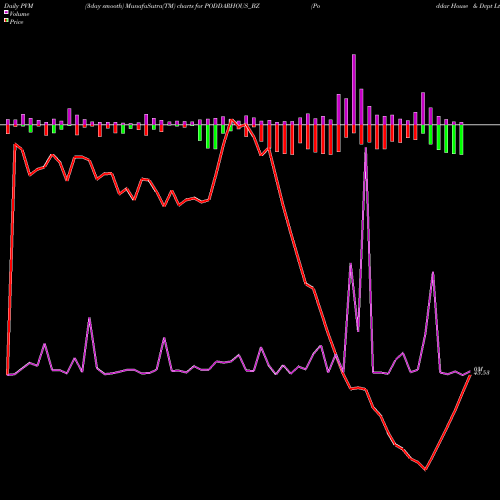Image resolution: width=500 pixels, height=500 pixels.
Task: Select the "Price" legend label
Action: (x=16, y=22)
